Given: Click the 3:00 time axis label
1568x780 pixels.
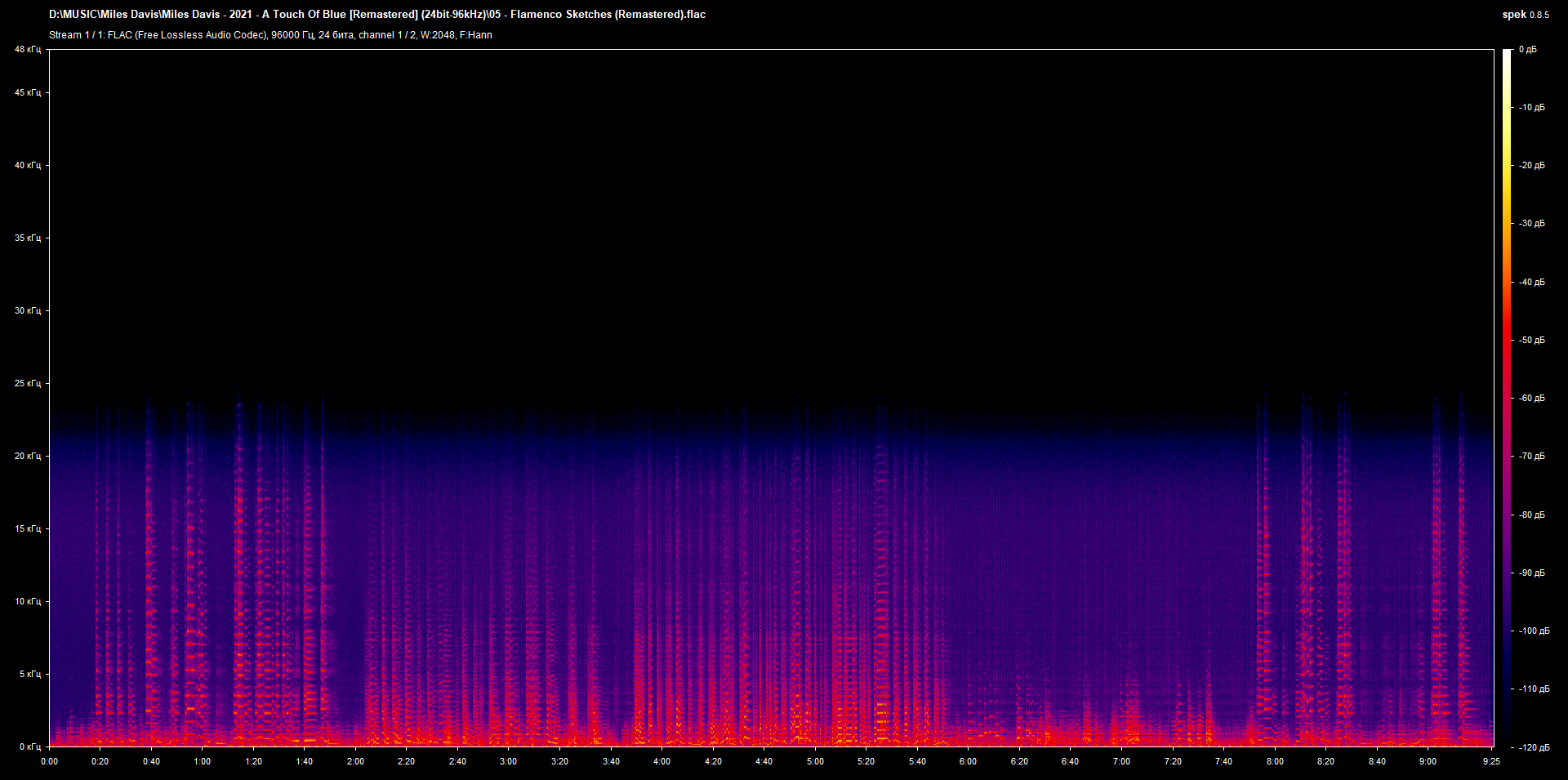Looking at the screenshot, I should pos(508,761).
